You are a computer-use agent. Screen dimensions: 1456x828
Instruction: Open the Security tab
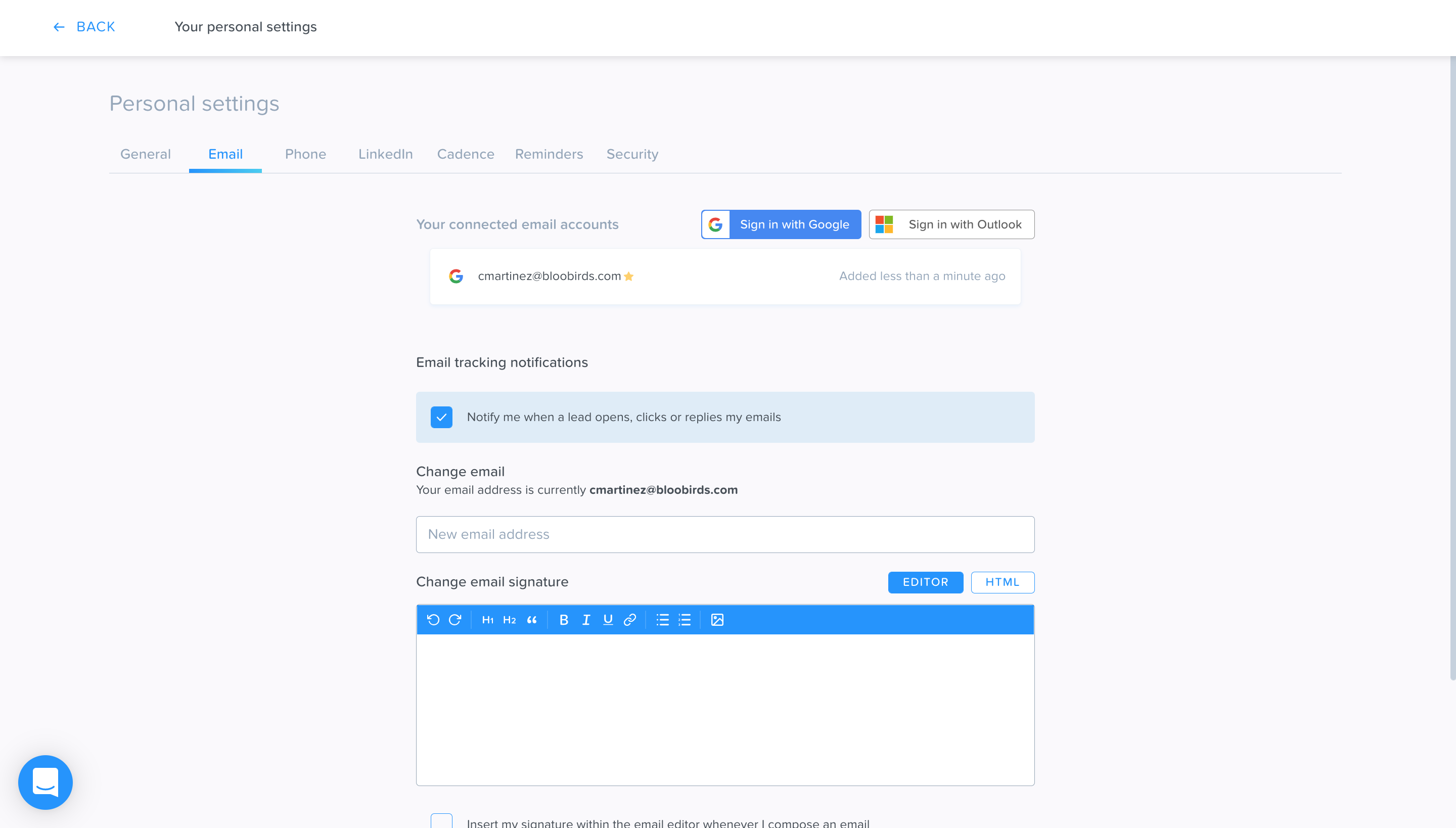pos(632,154)
